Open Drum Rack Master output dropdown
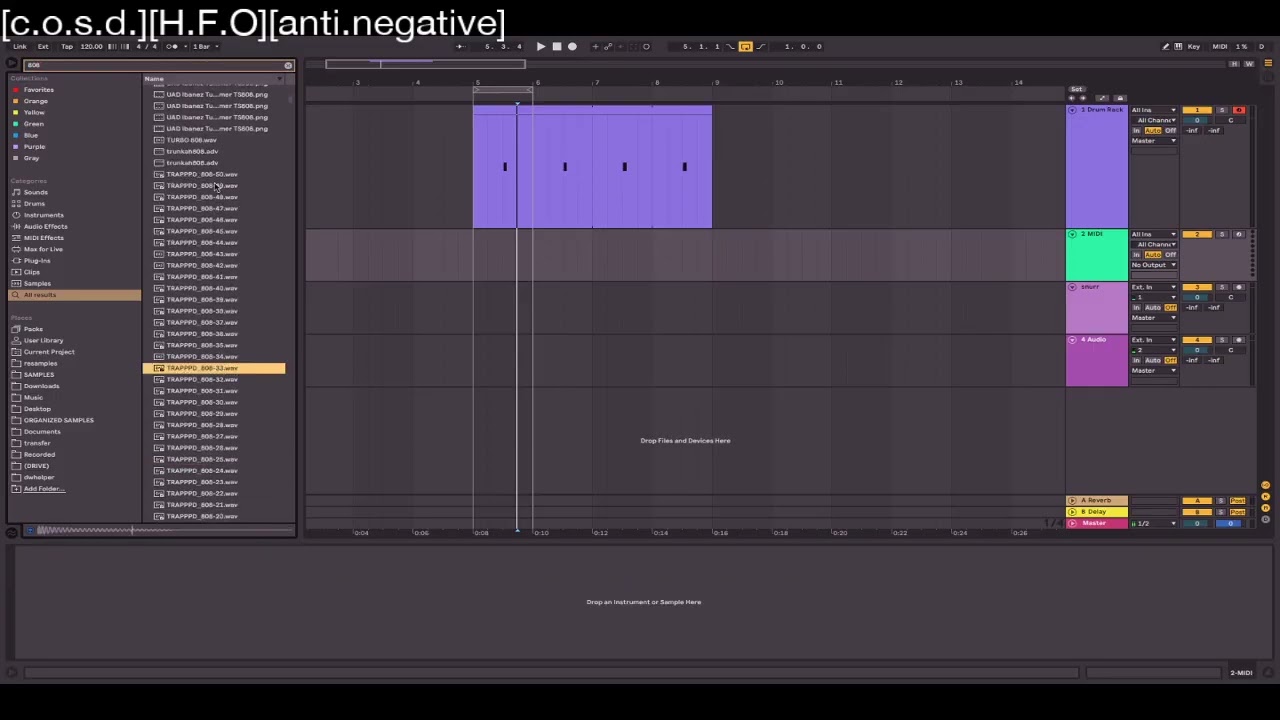This screenshot has width=1280, height=720. pyautogui.click(x=1154, y=140)
